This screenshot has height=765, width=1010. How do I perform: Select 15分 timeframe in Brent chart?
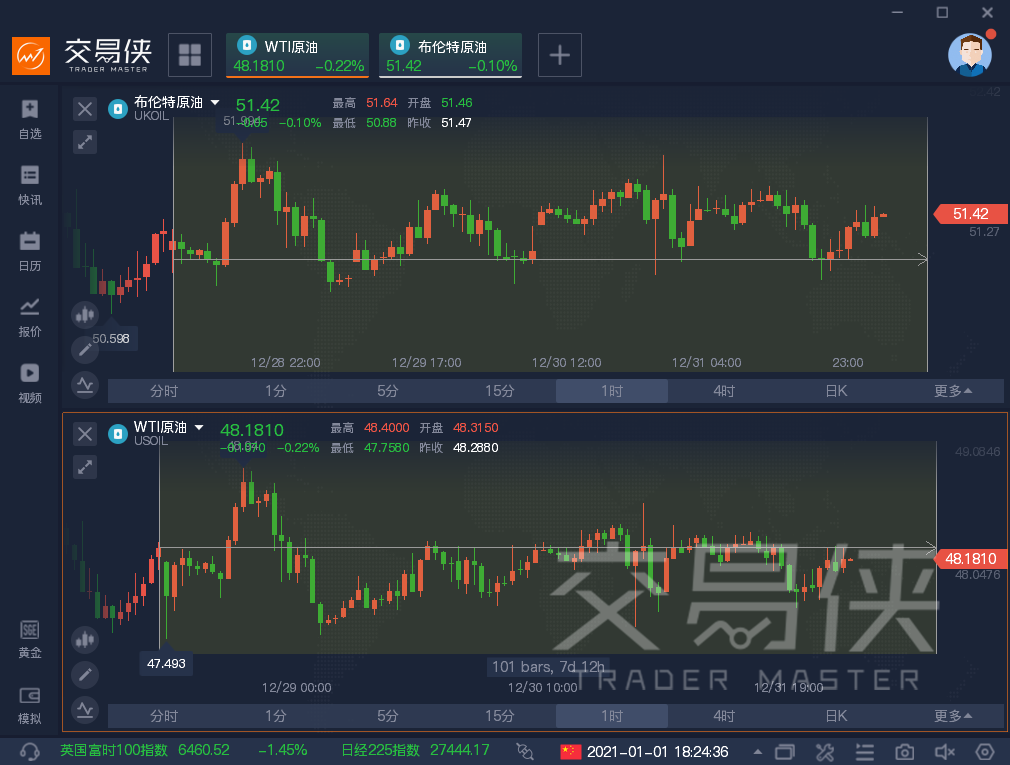(x=500, y=391)
